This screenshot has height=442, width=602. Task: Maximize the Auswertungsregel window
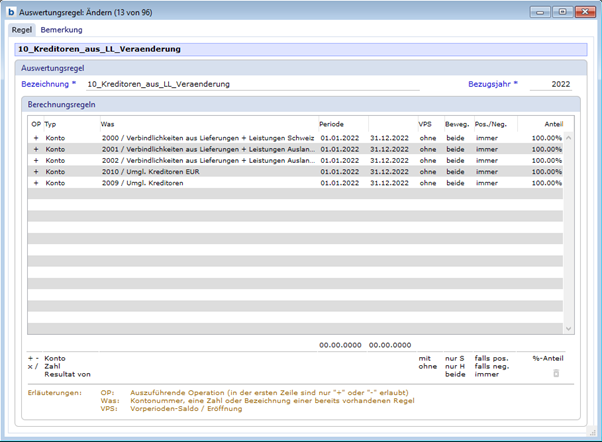coord(562,11)
